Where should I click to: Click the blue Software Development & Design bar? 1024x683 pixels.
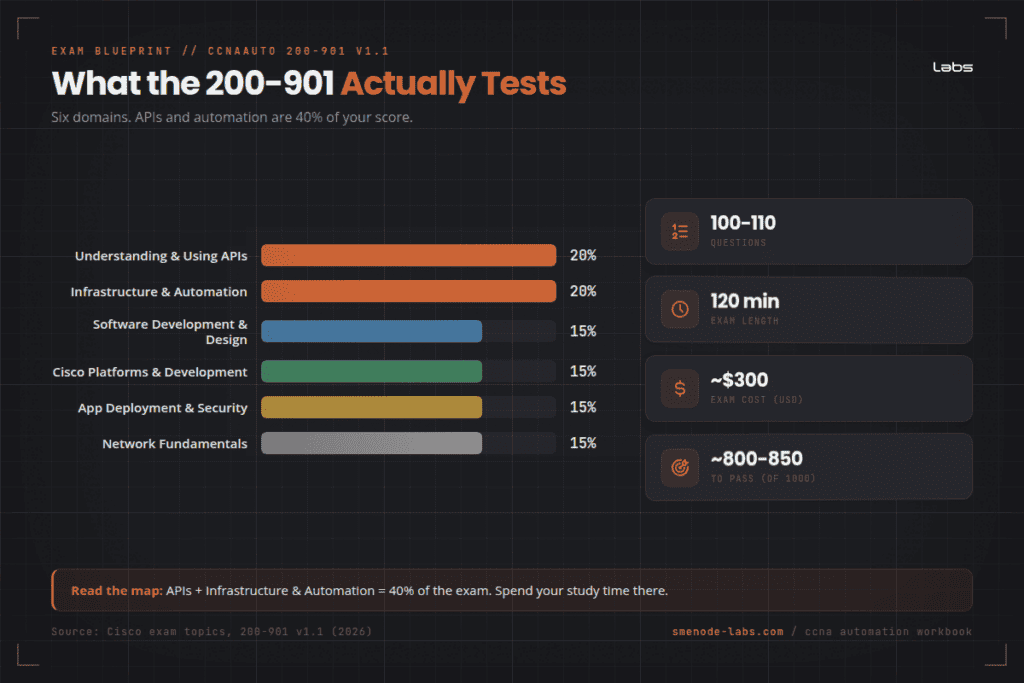[x=372, y=331]
